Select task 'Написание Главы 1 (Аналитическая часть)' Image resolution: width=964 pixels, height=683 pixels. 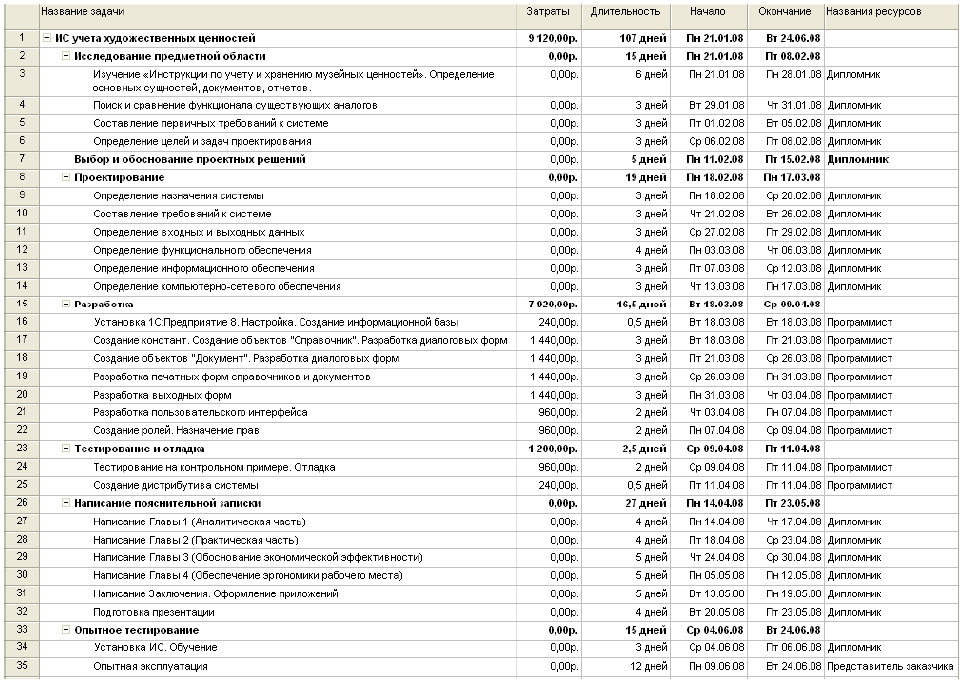(x=199, y=521)
